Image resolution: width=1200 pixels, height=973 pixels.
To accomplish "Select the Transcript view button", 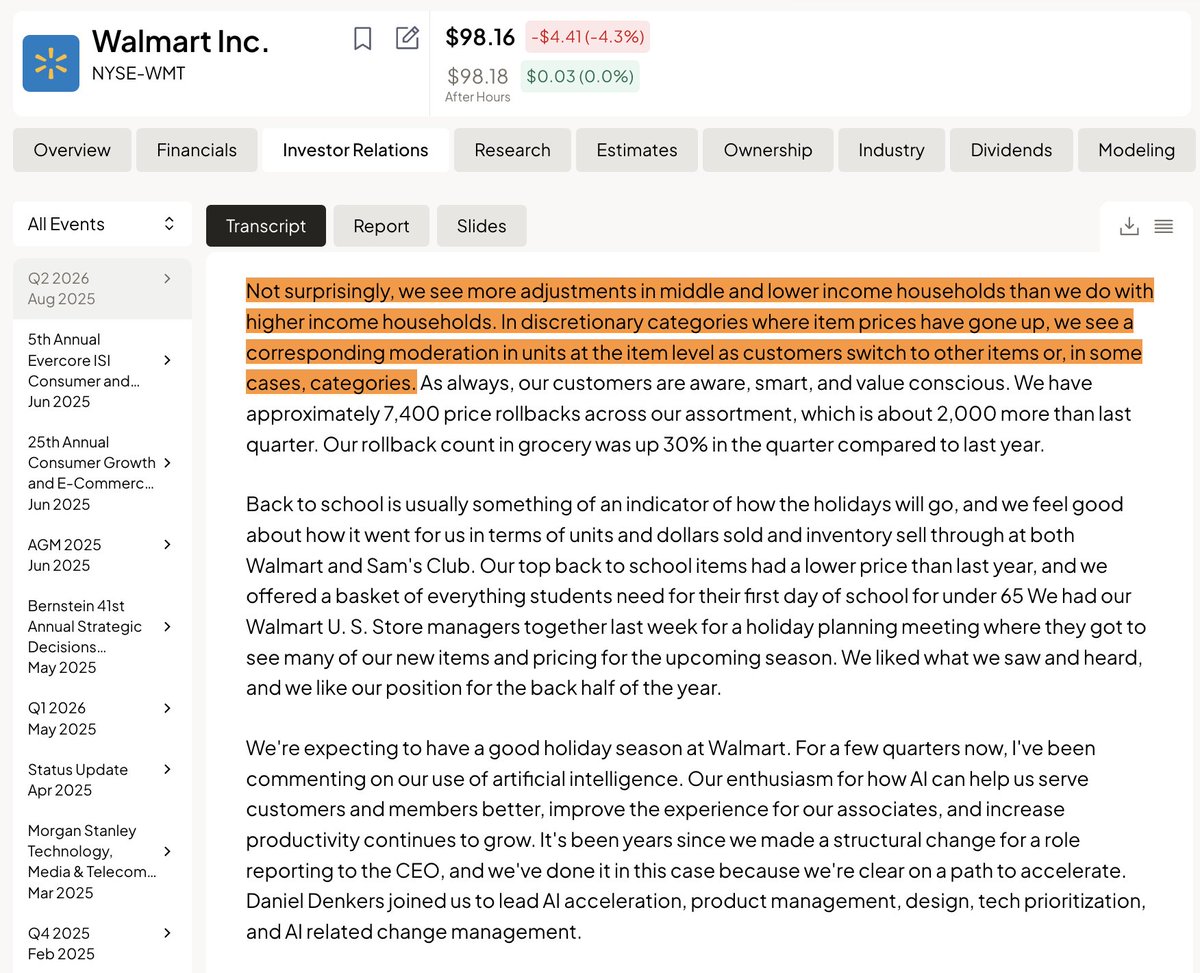I will click(x=266, y=226).
